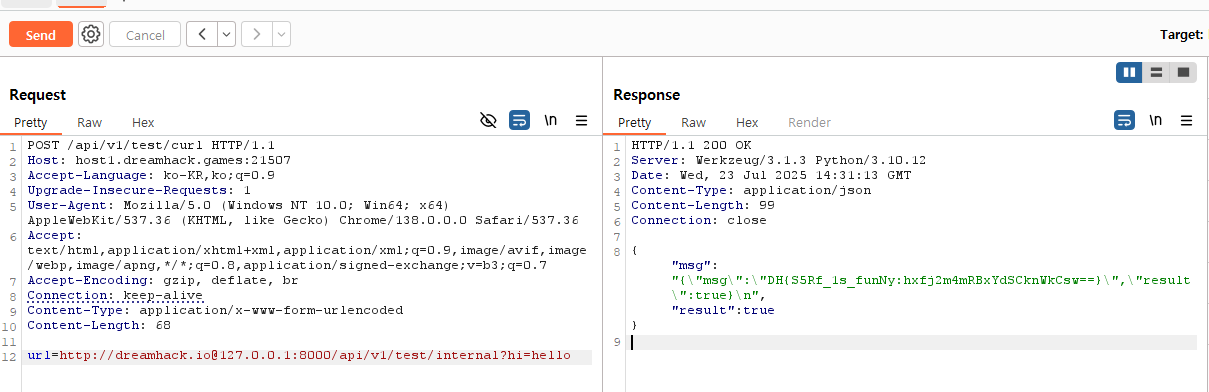Open history dropdown next to back arrow
The height and width of the screenshot is (392, 1209).
(227, 34)
